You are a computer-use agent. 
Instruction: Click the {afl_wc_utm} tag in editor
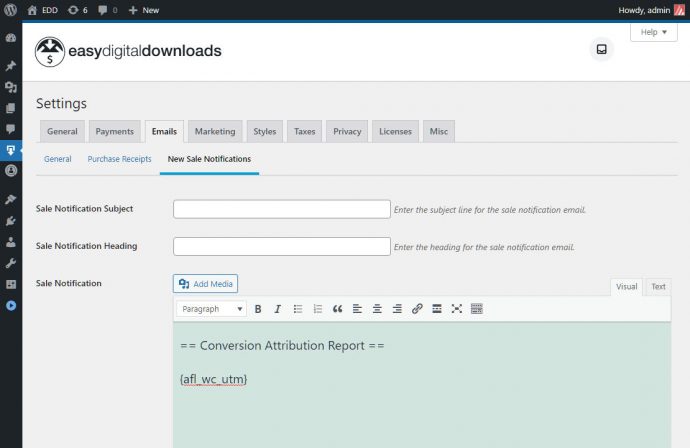(x=213, y=379)
